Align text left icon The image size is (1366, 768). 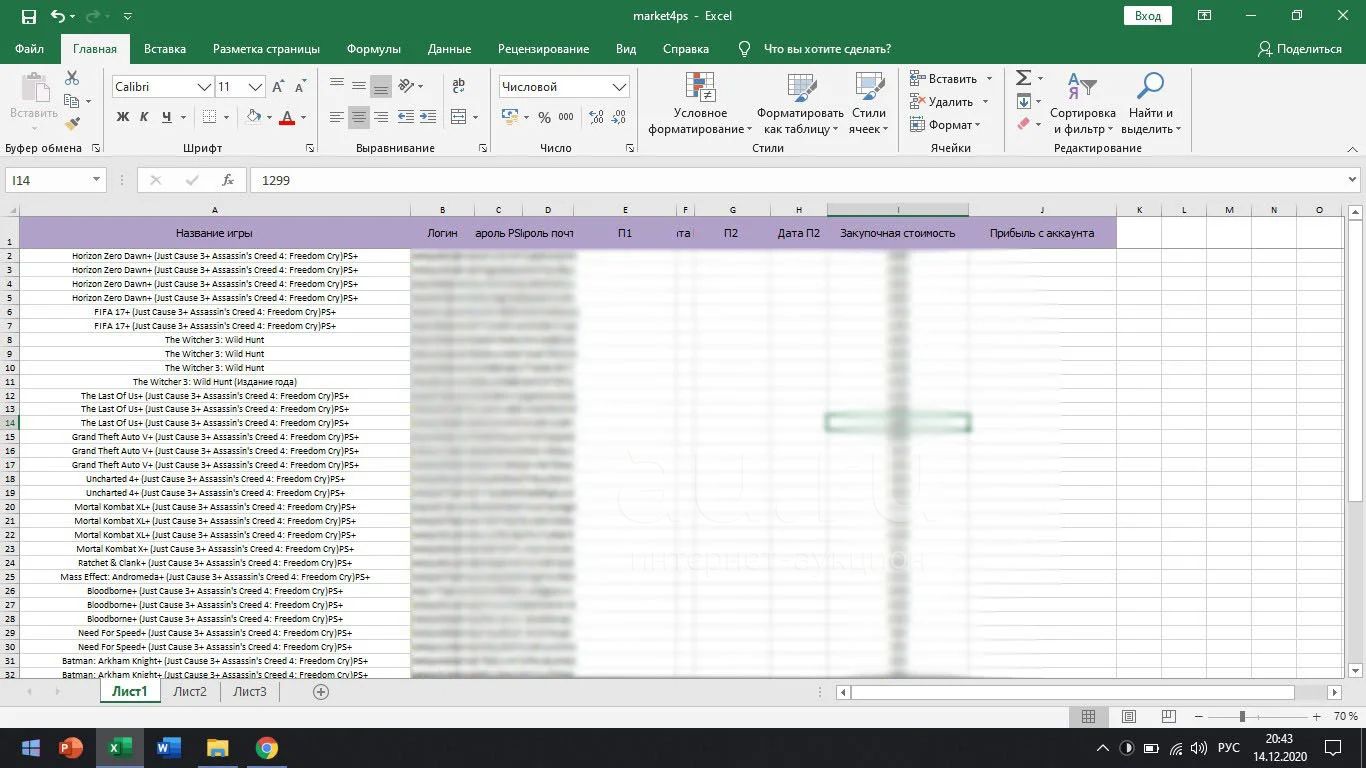coord(337,117)
